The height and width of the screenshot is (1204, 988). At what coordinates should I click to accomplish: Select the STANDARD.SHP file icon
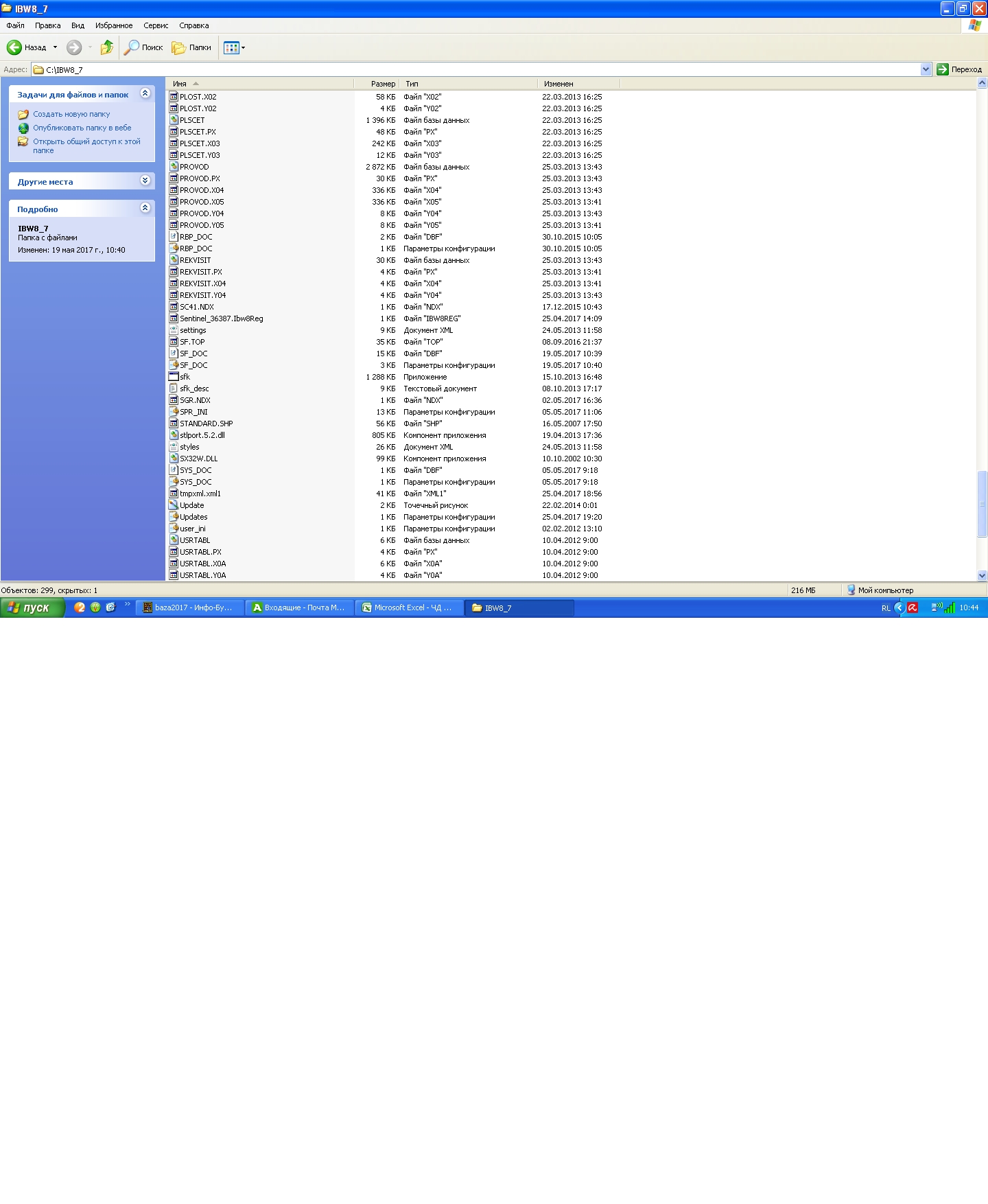pos(174,424)
